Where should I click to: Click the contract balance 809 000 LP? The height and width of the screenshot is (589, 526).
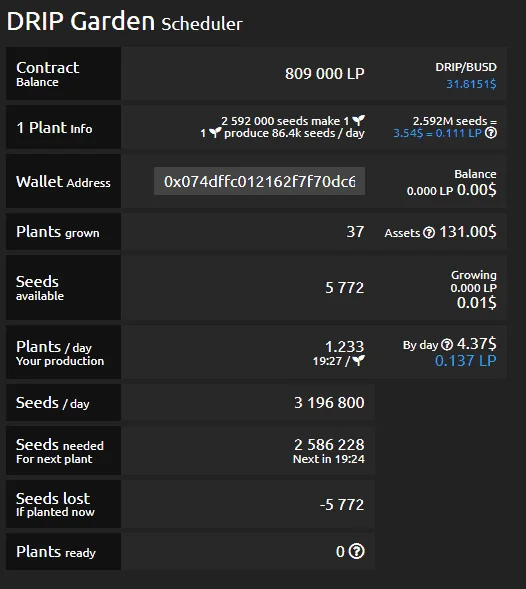pyautogui.click(x=325, y=74)
